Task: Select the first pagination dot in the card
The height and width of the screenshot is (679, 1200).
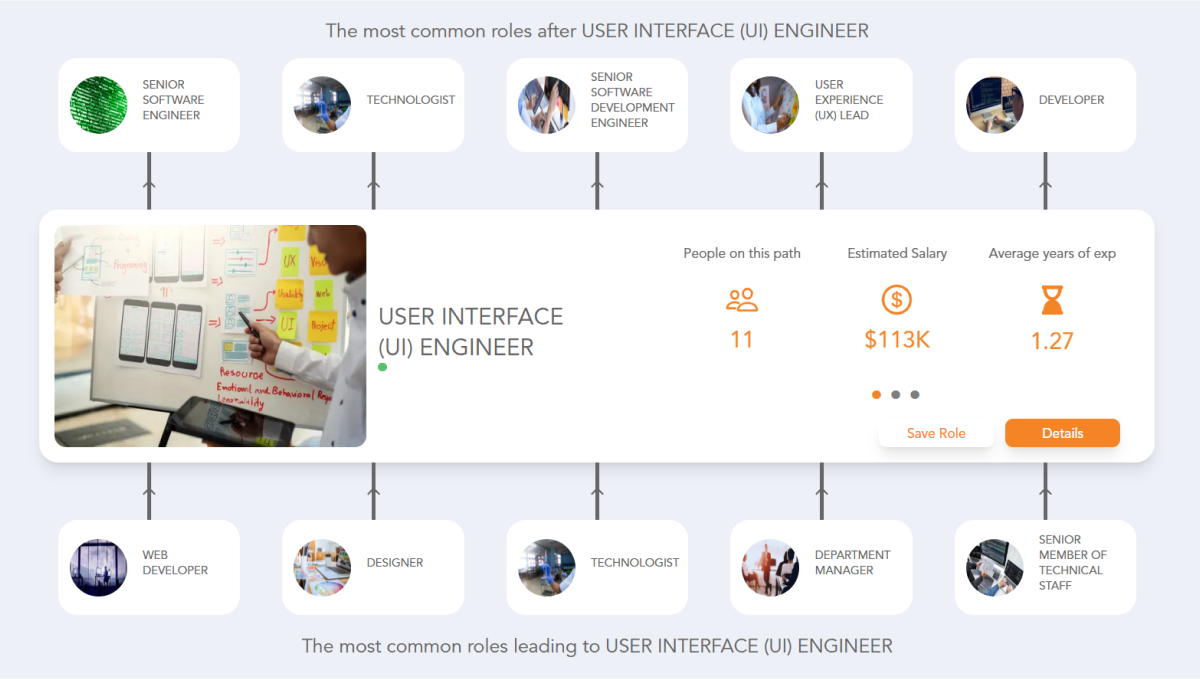Action: [876, 394]
